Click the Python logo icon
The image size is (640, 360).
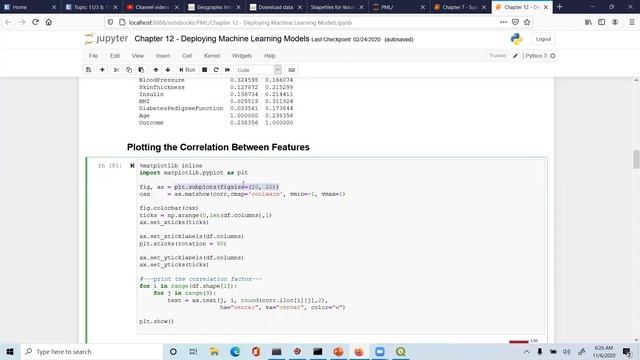point(516,39)
